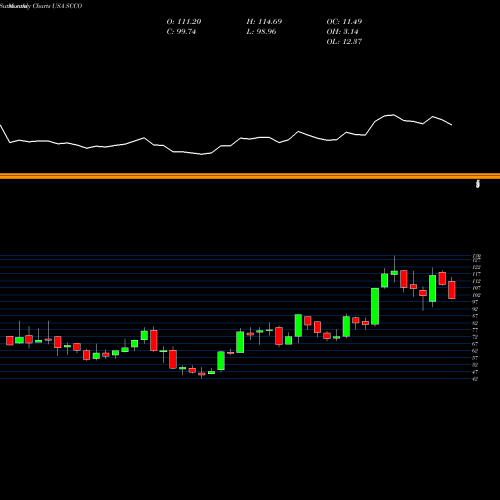Click the 42 price axis label
500x500 pixels.
[x=475, y=379]
